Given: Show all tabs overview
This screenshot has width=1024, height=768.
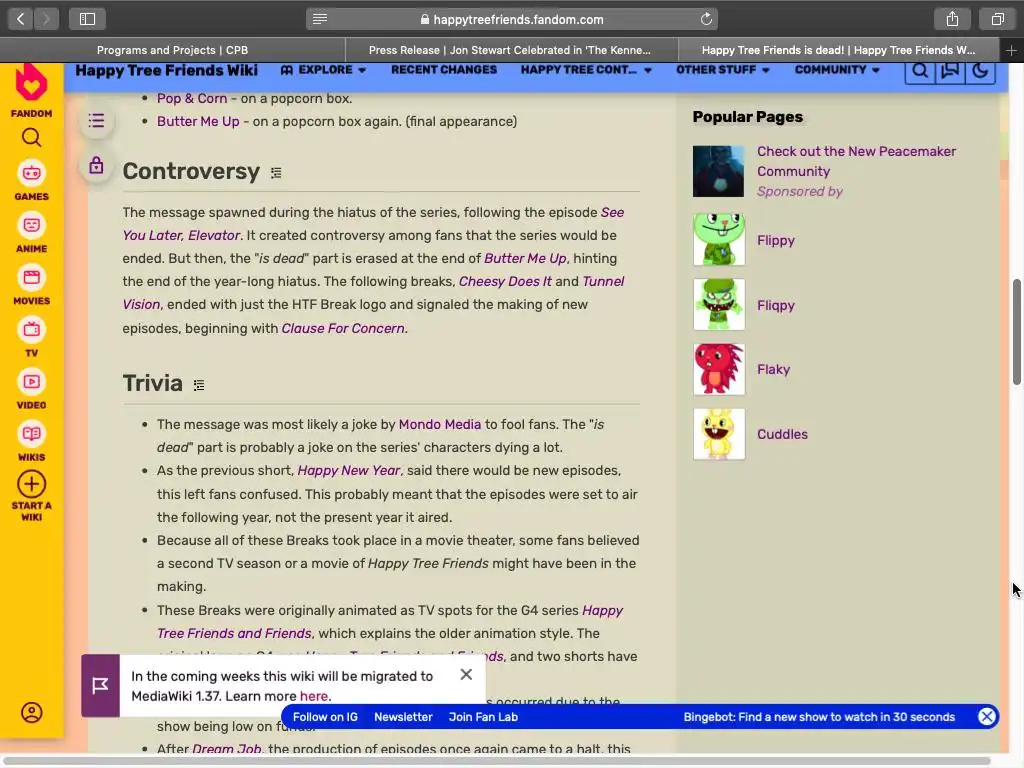Looking at the screenshot, I should click(997, 19).
